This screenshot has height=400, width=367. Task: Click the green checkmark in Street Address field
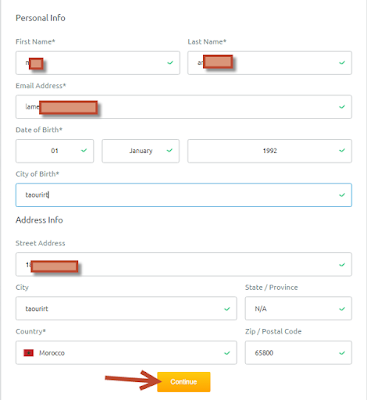(342, 265)
